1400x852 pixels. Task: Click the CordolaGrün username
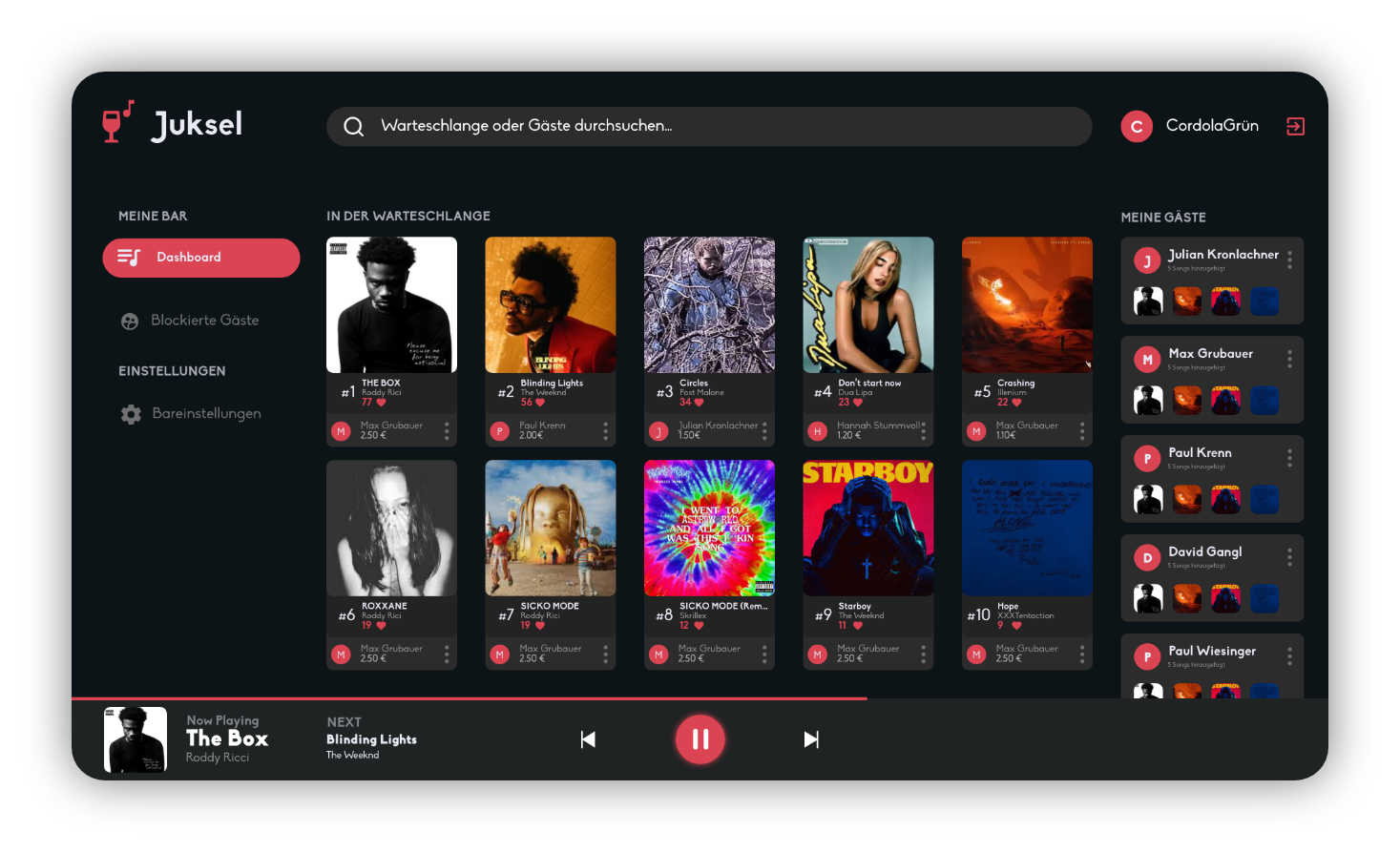coord(1212,126)
